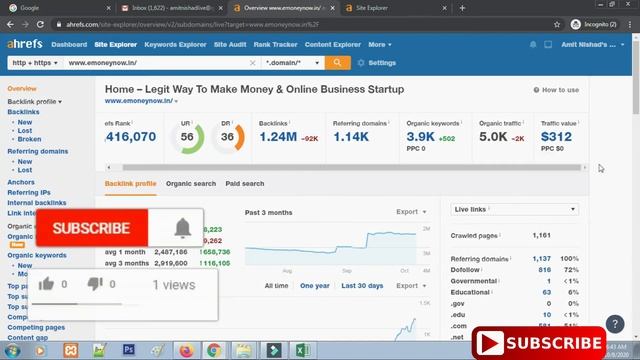This screenshot has width=640, height=360.
Task: Open Anchors in the sidebar
Action: (21, 182)
